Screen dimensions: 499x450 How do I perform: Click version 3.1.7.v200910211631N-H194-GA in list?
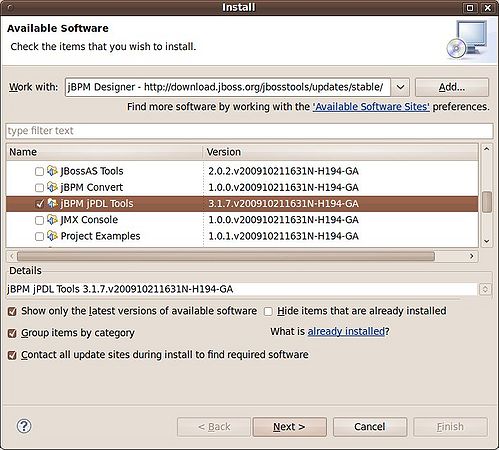point(283,203)
